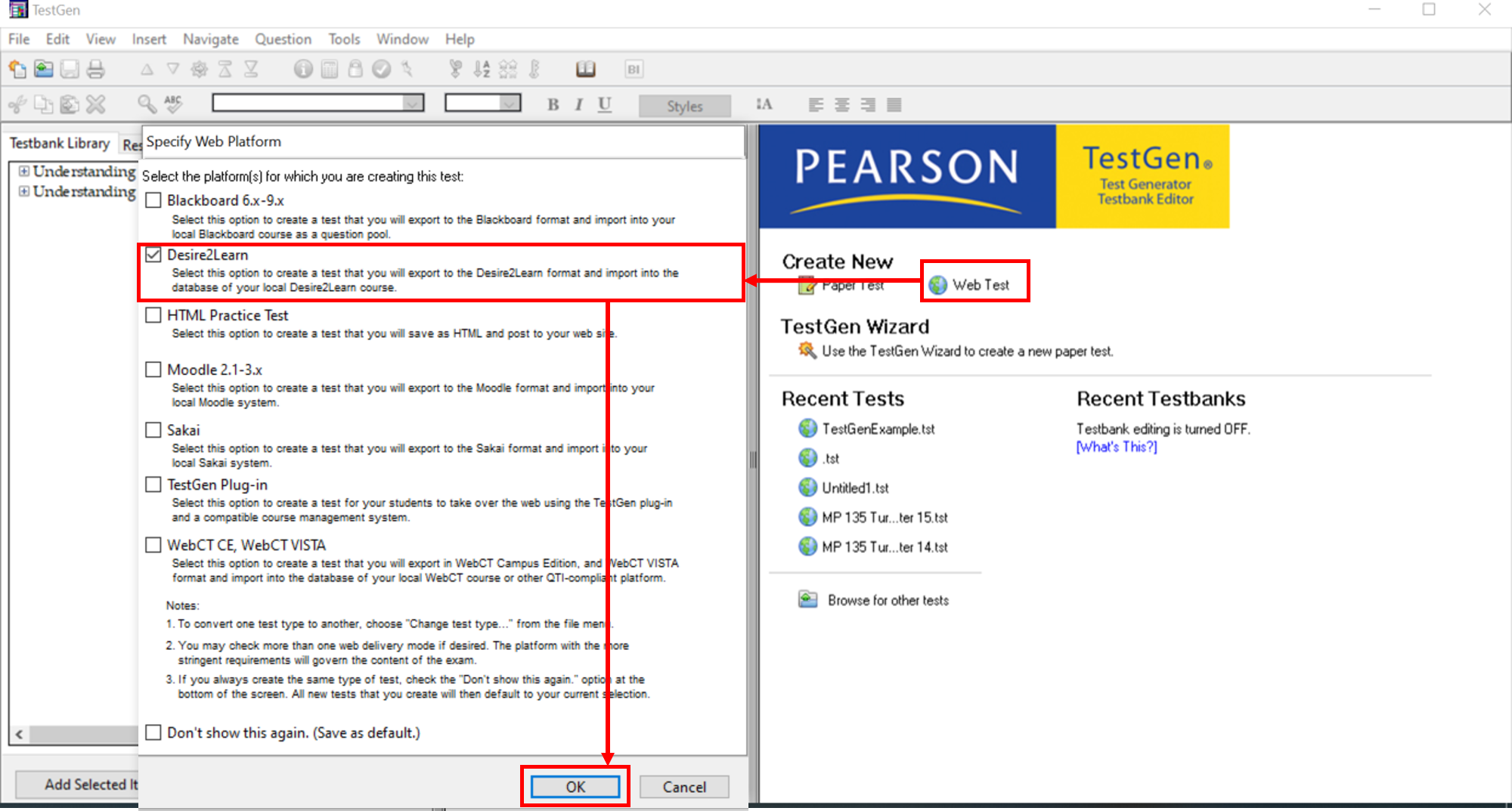Check Don't show this again option
Screen dimensions: 1512x811
point(153,732)
